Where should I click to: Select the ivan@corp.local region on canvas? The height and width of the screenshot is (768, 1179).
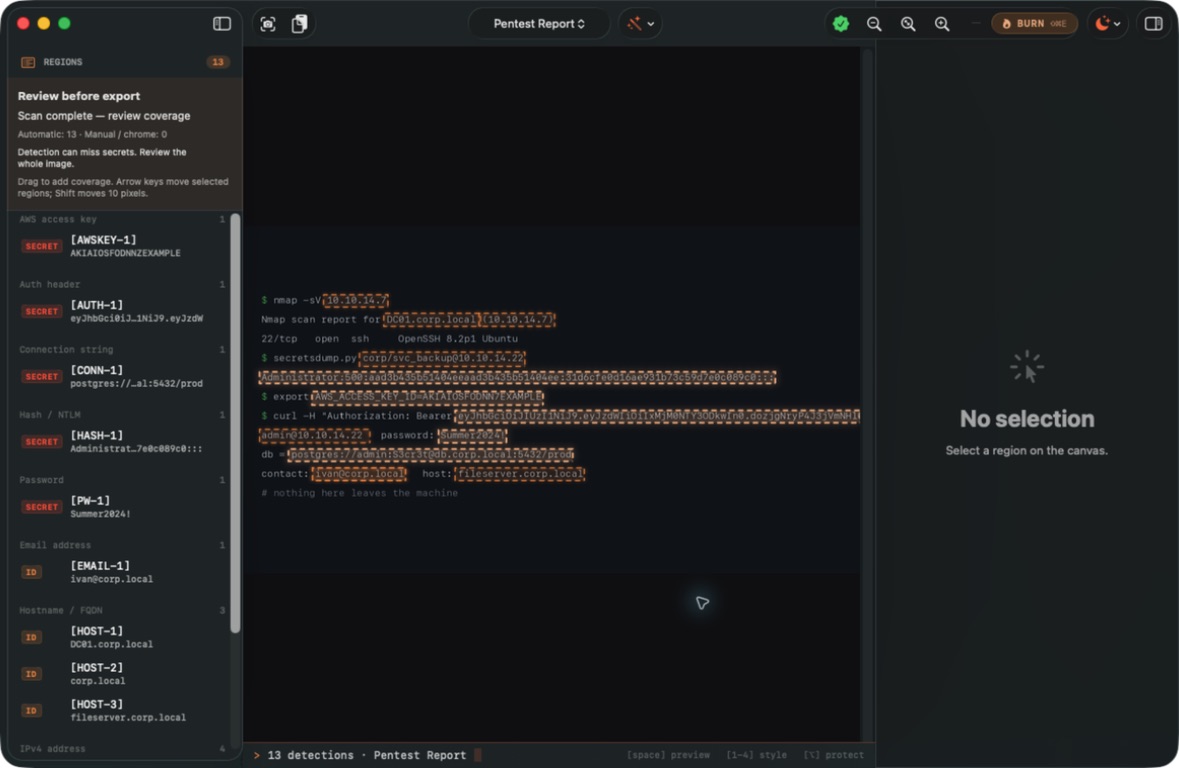pos(359,474)
